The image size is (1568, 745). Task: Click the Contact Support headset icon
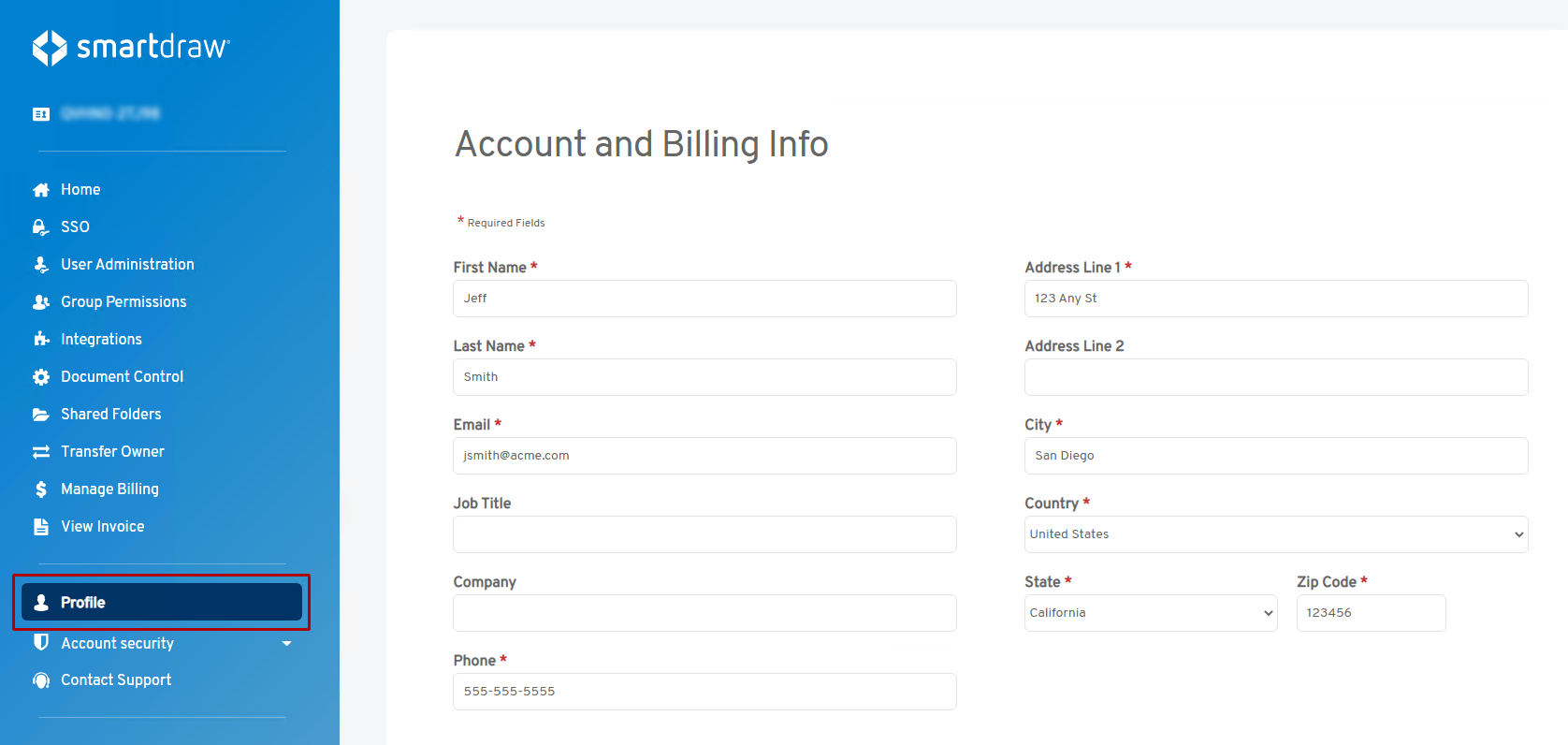point(41,680)
